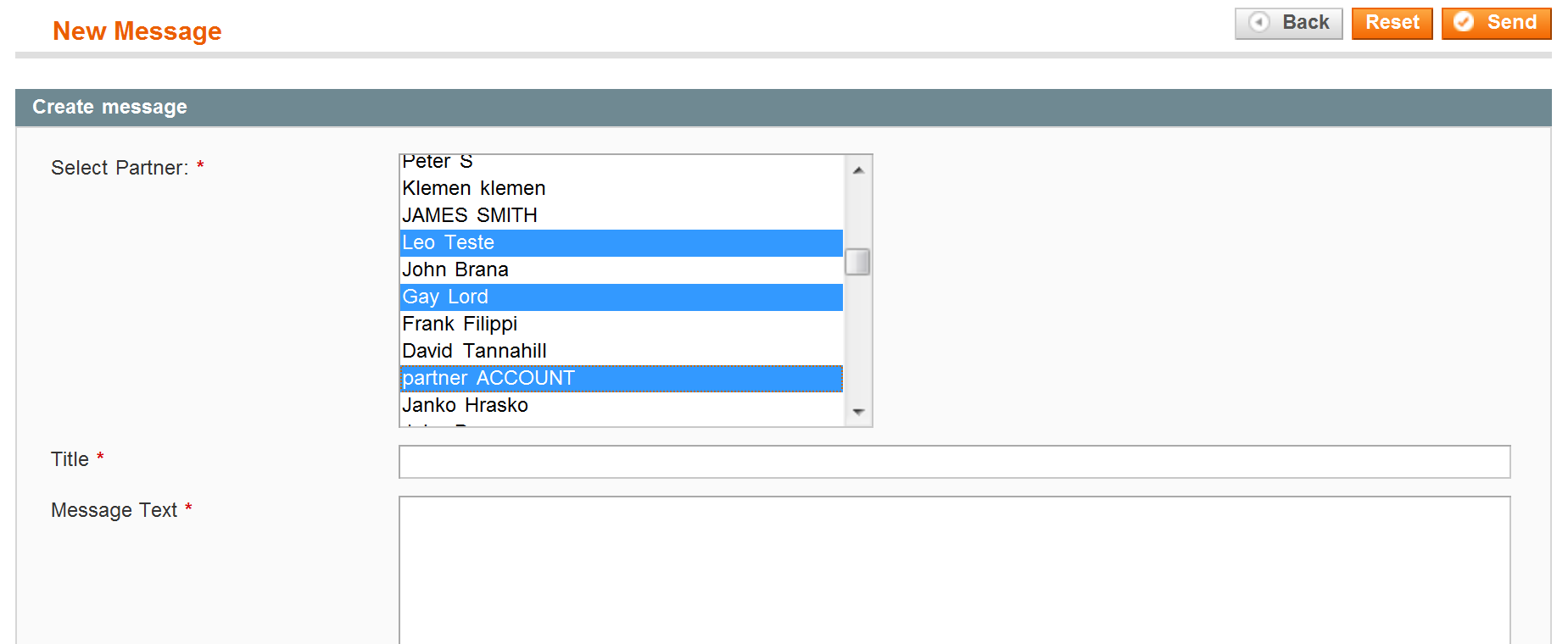Screen dimensions: 1568x644
Task: Click the Send button label
Action: coord(1511,23)
